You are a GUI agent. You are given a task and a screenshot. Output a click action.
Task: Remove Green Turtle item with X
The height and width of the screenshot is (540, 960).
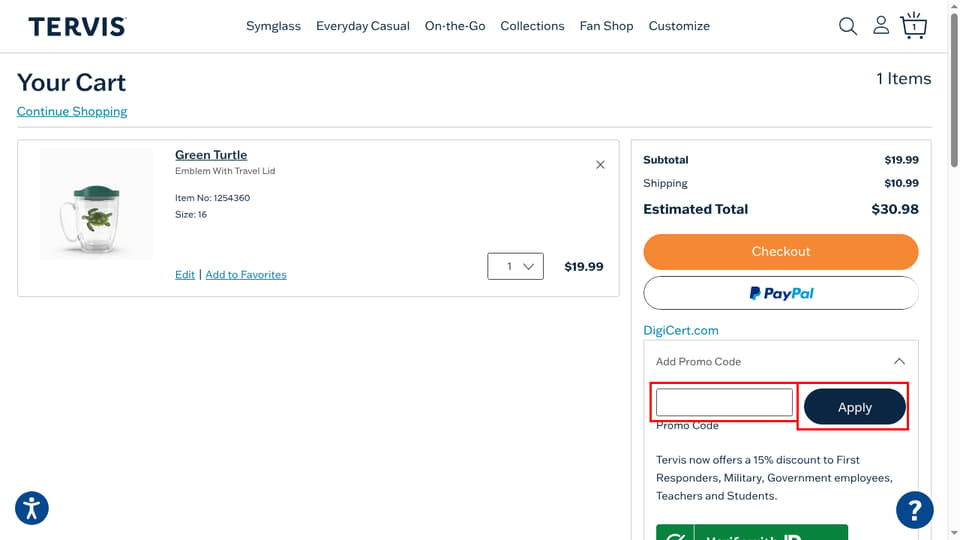pyautogui.click(x=600, y=165)
